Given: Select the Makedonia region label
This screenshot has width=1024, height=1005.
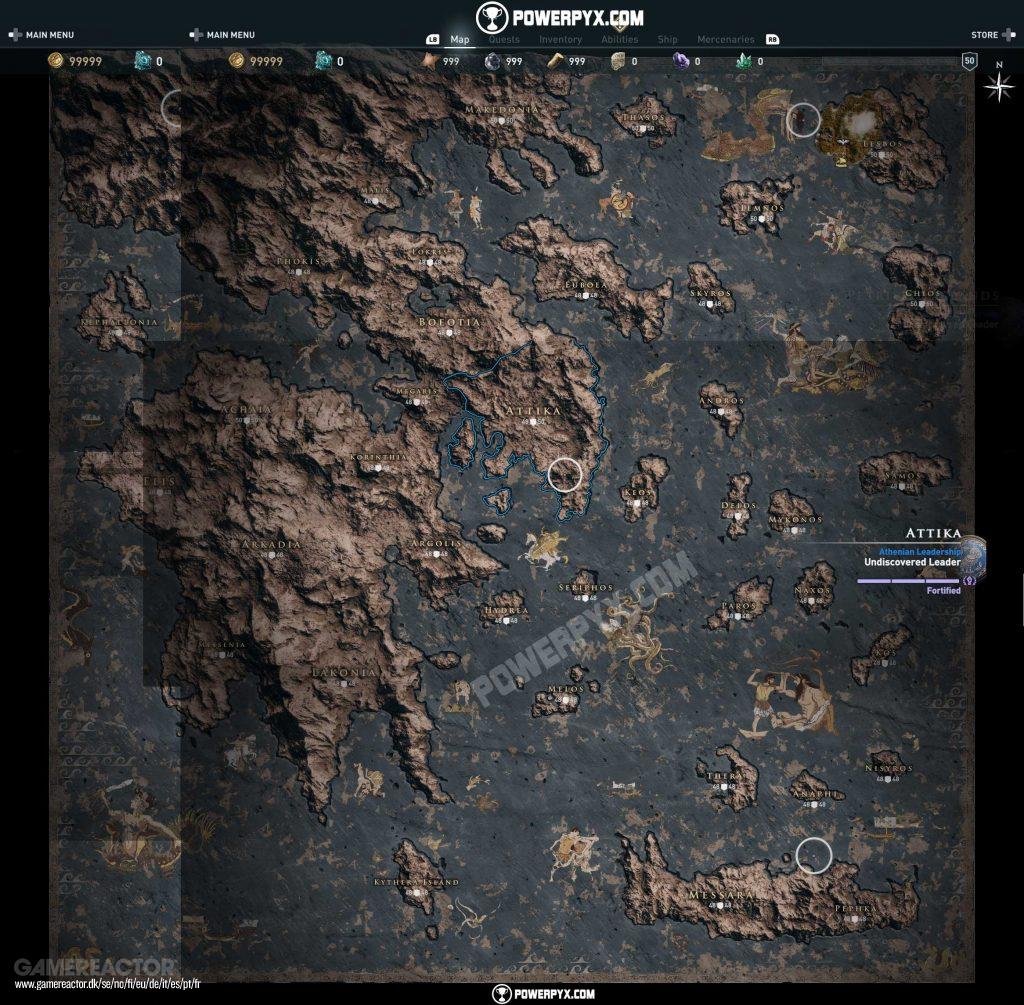Looking at the screenshot, I should tap(502, 110).
